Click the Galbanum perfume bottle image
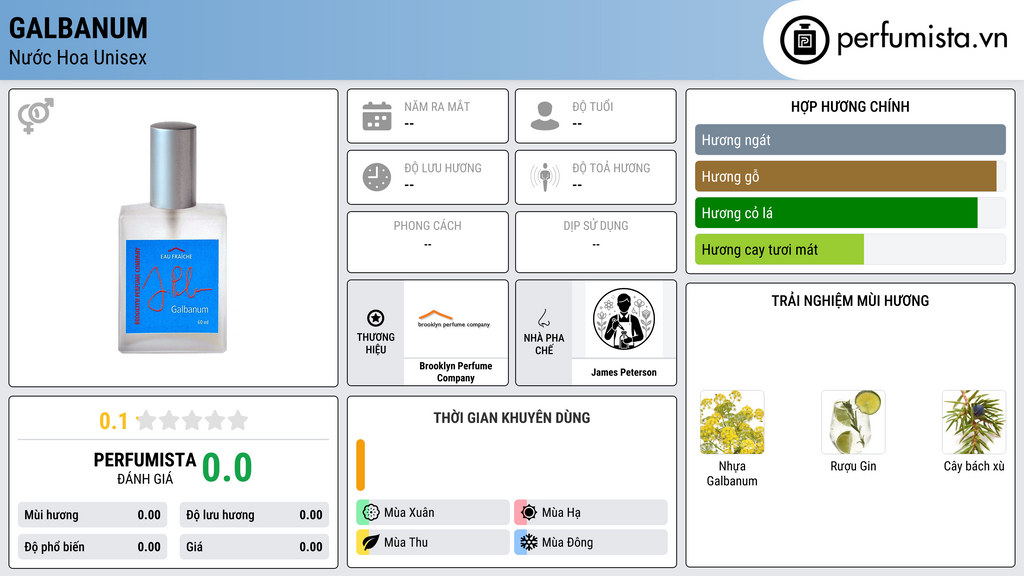The image size is (1024, 576). [173, 238]
